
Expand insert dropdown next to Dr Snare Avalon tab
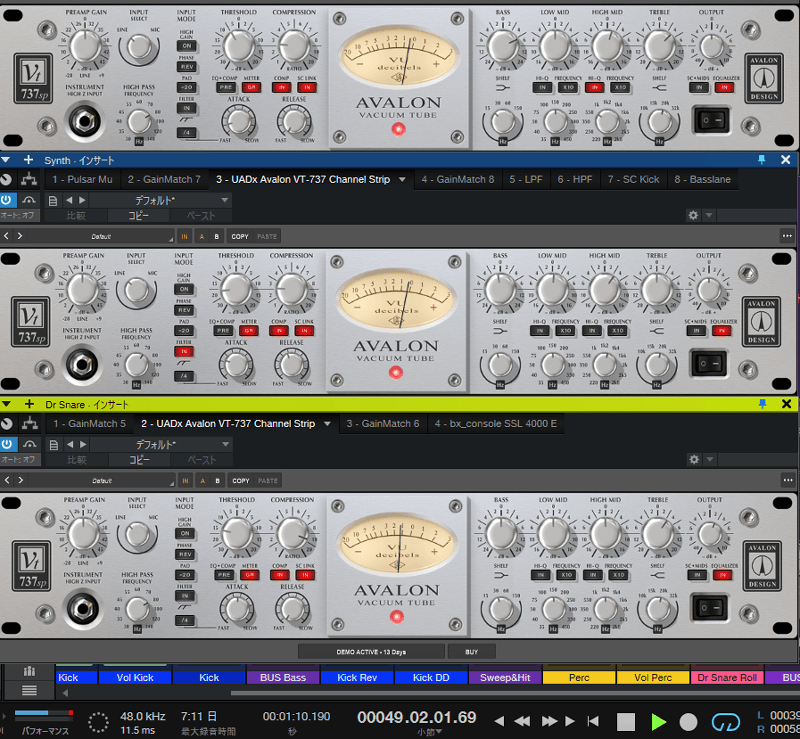coord(327,424)
